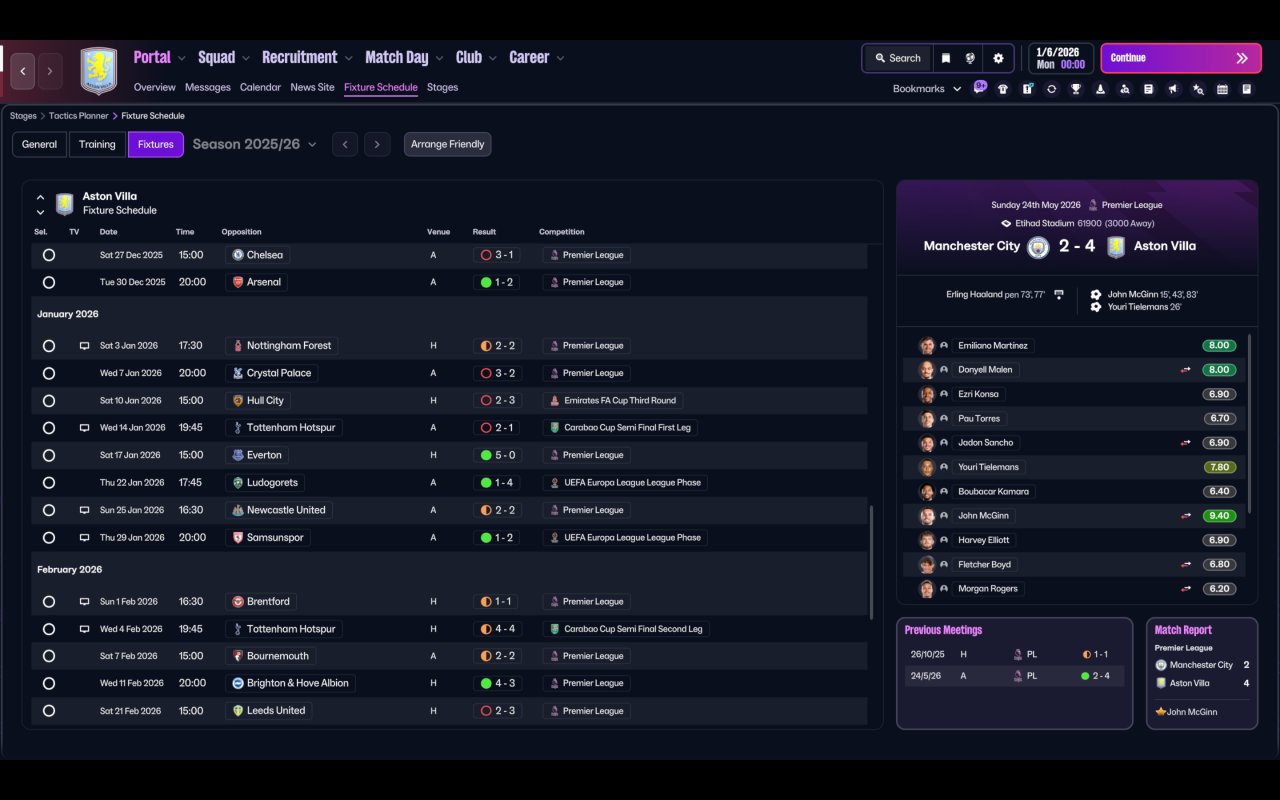Select the Arsenal fixture radio button
The width and height of the screenshot is (1280, 800).
[49, 282]
